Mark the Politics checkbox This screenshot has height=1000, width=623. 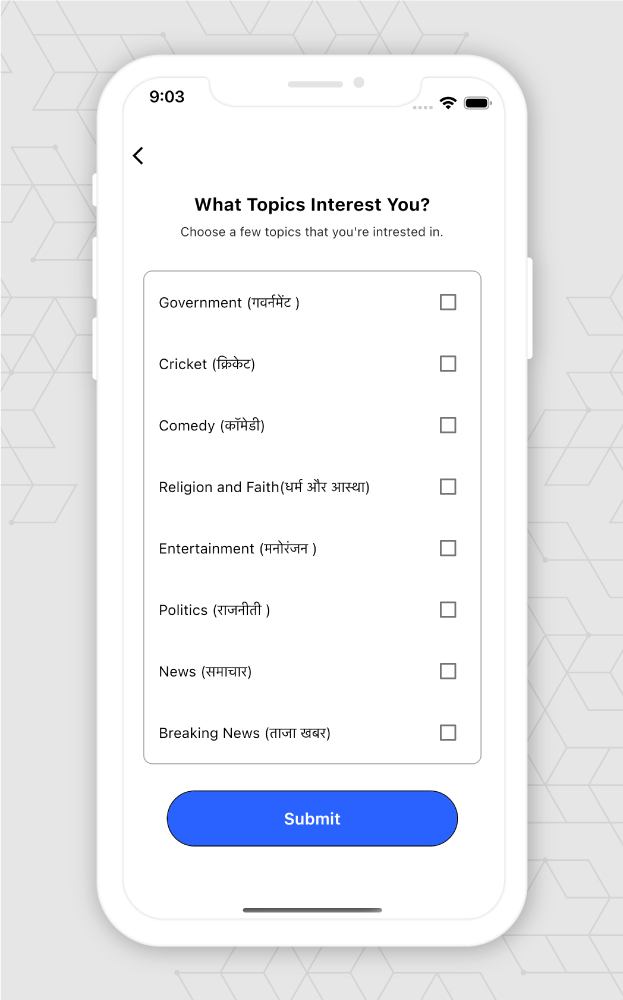(448, 610)
